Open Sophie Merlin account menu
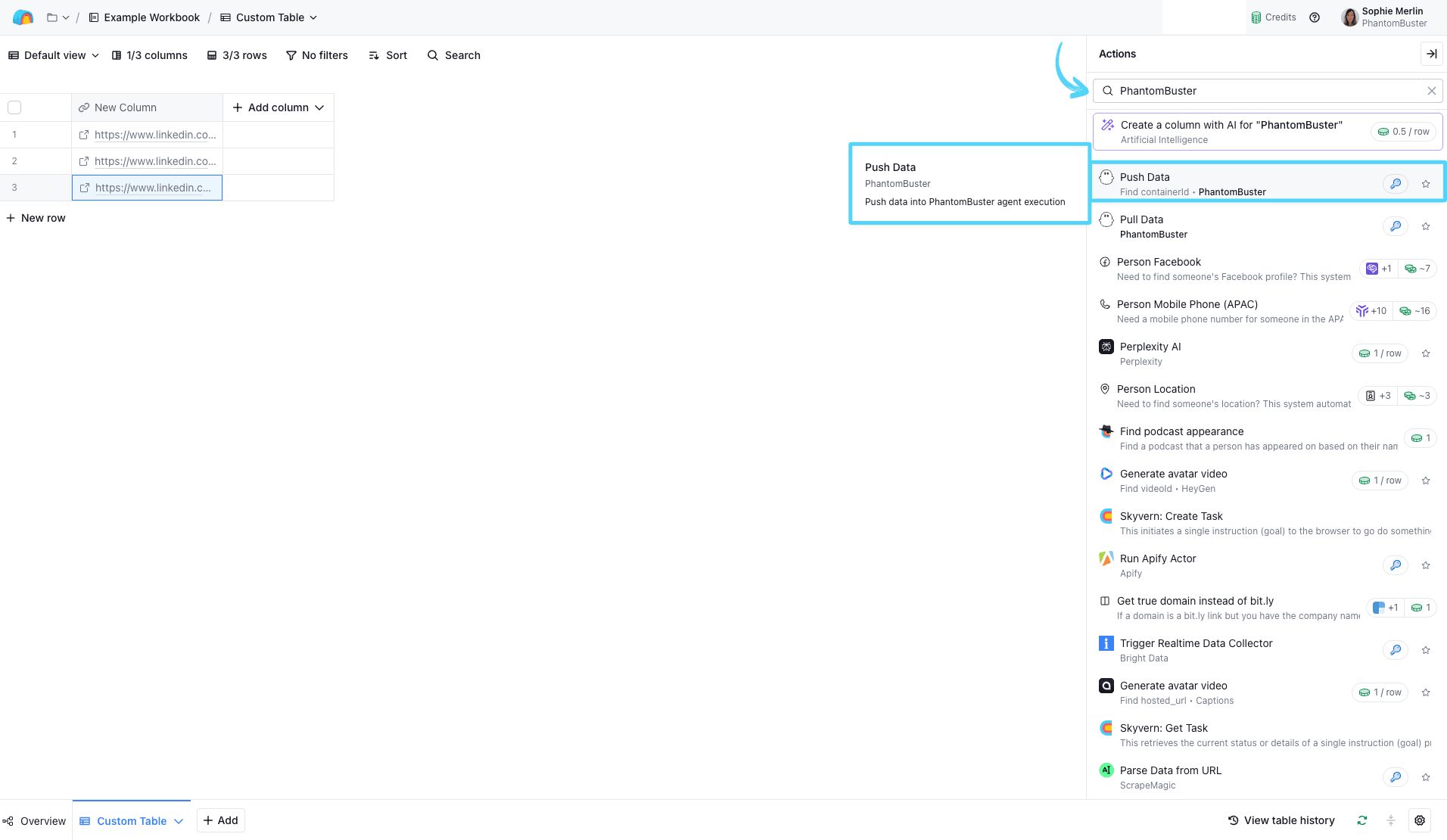 click(1384, 17)
